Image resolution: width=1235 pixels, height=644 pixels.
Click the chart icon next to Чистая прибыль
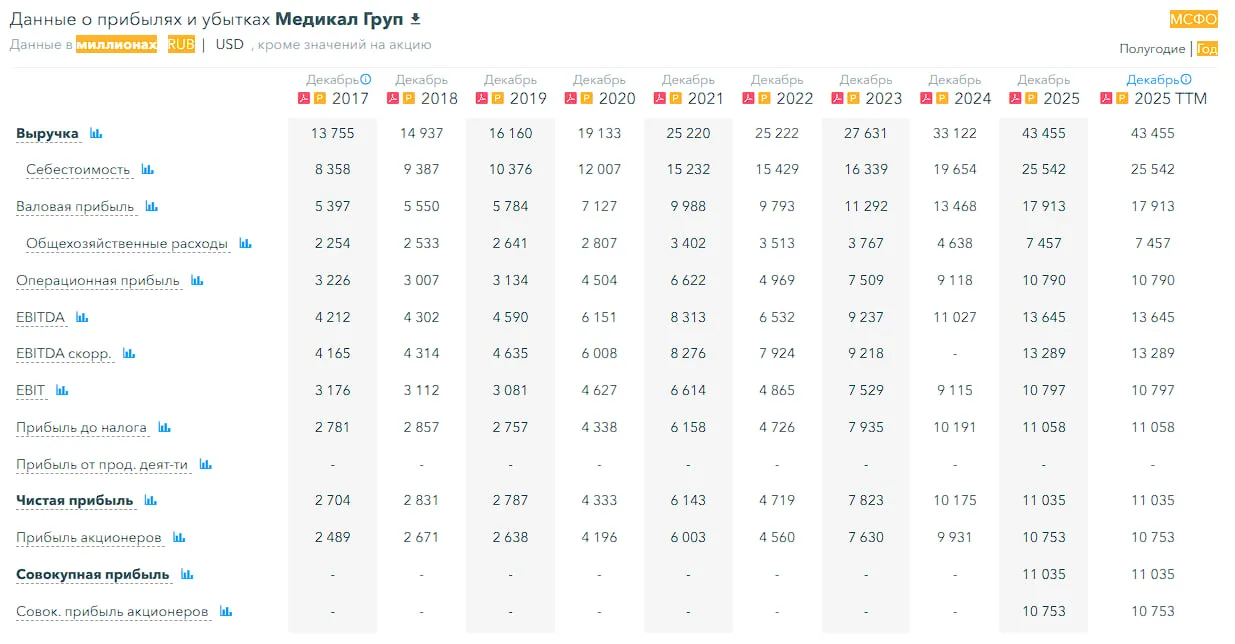point(151,501)
